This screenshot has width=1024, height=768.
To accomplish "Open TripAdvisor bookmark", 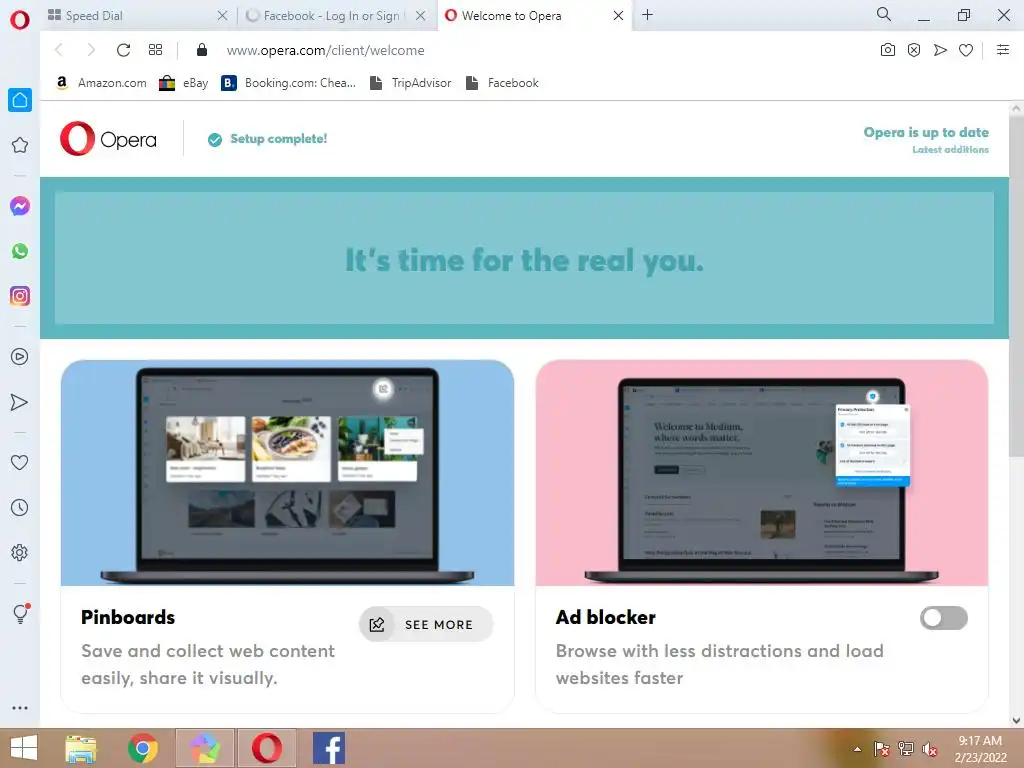I will pyautogui.click(x=410, y=83).
